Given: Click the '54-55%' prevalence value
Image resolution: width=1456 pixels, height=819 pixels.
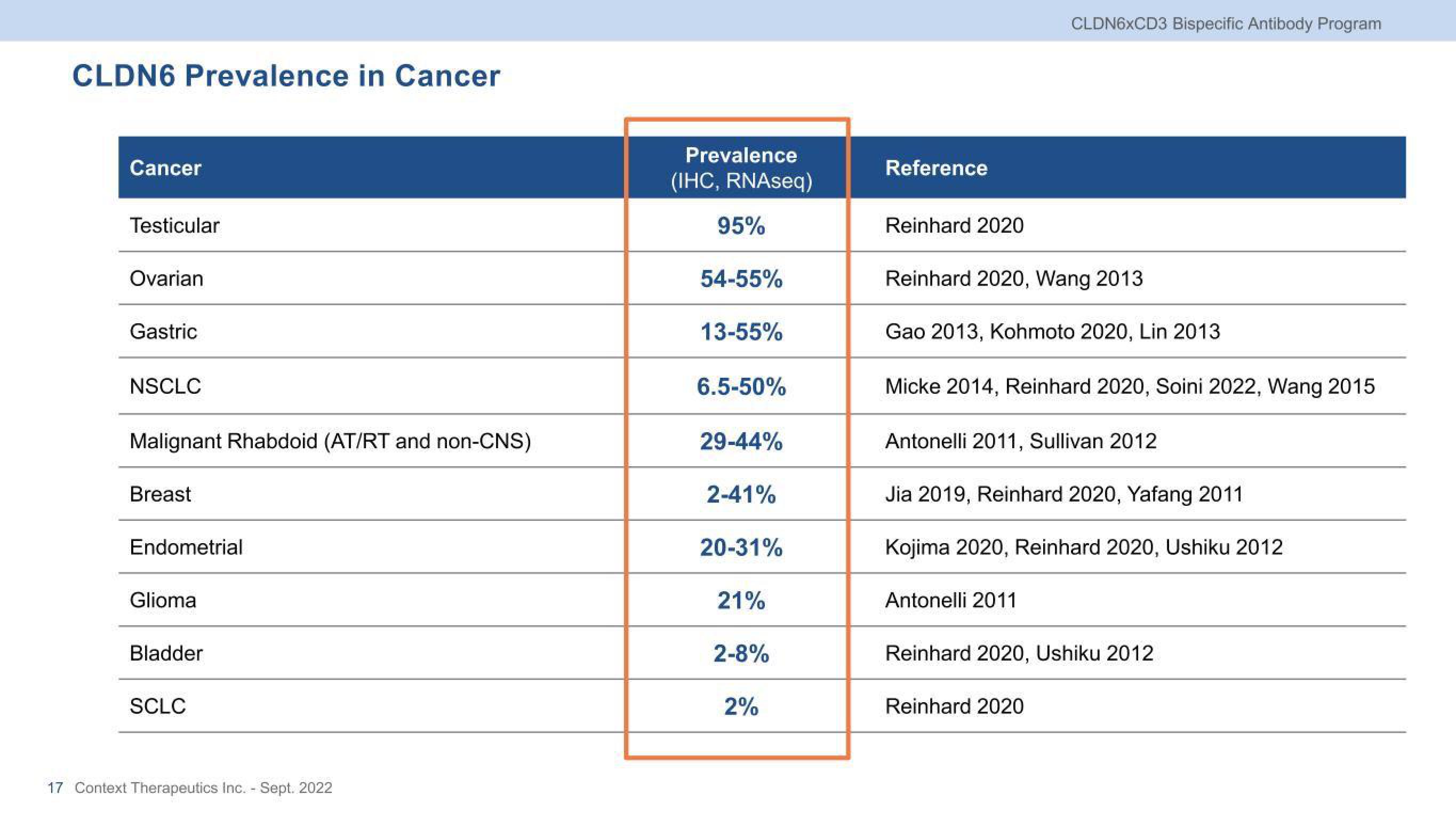Looking at the screenshot, I should pos(741,279).
